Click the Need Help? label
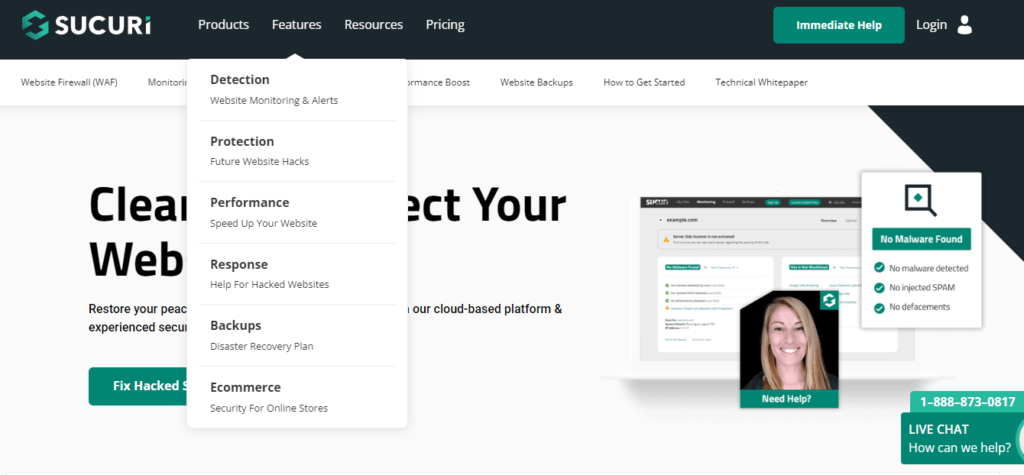Image resolution: width=1024 pixels, height=475 pixels. [x=789, y=399]
